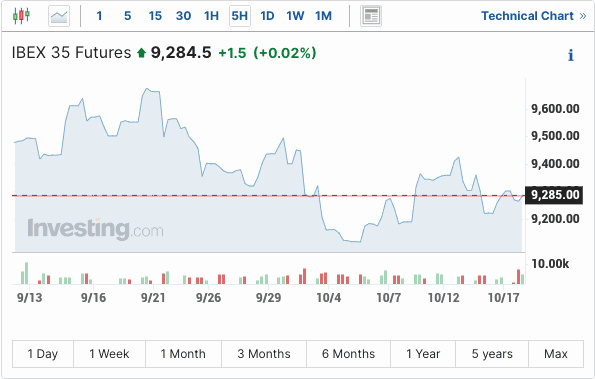This screenshot has height=379, width=595.
Task: Select the area chart icon
Action: pyautogui.click(x=59, y=16)
